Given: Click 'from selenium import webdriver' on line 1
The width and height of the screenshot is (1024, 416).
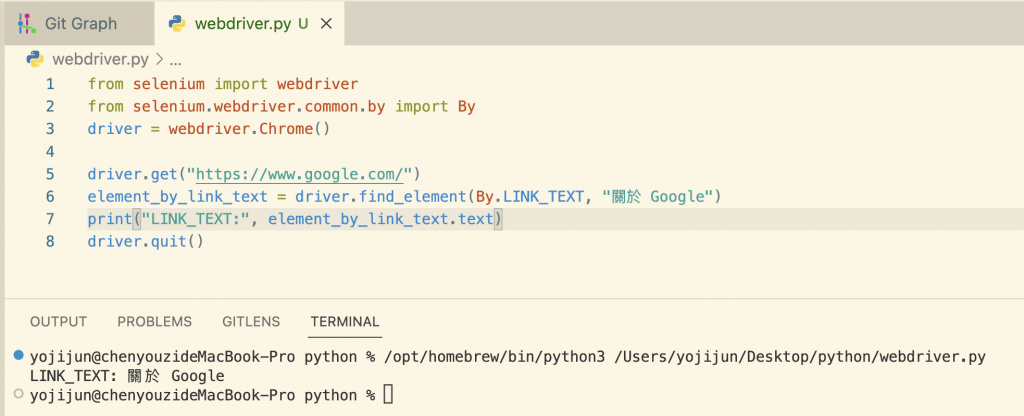Looking at the screenshot, I should point(223,84).
